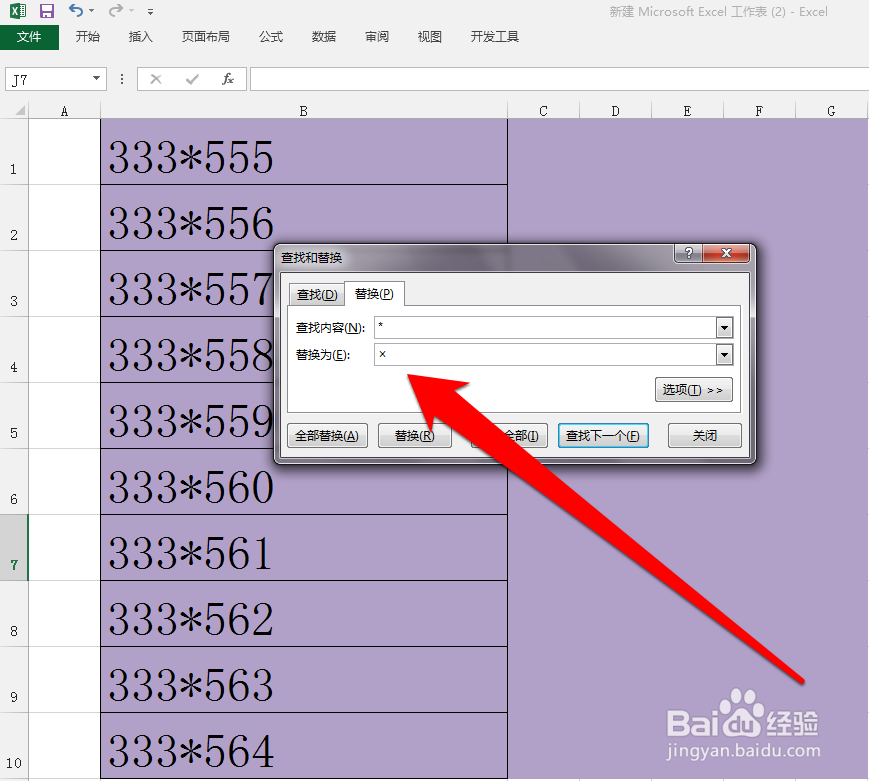
Task: Open the Customize Quick Access Toolbar dropdown
Action: 150,11
